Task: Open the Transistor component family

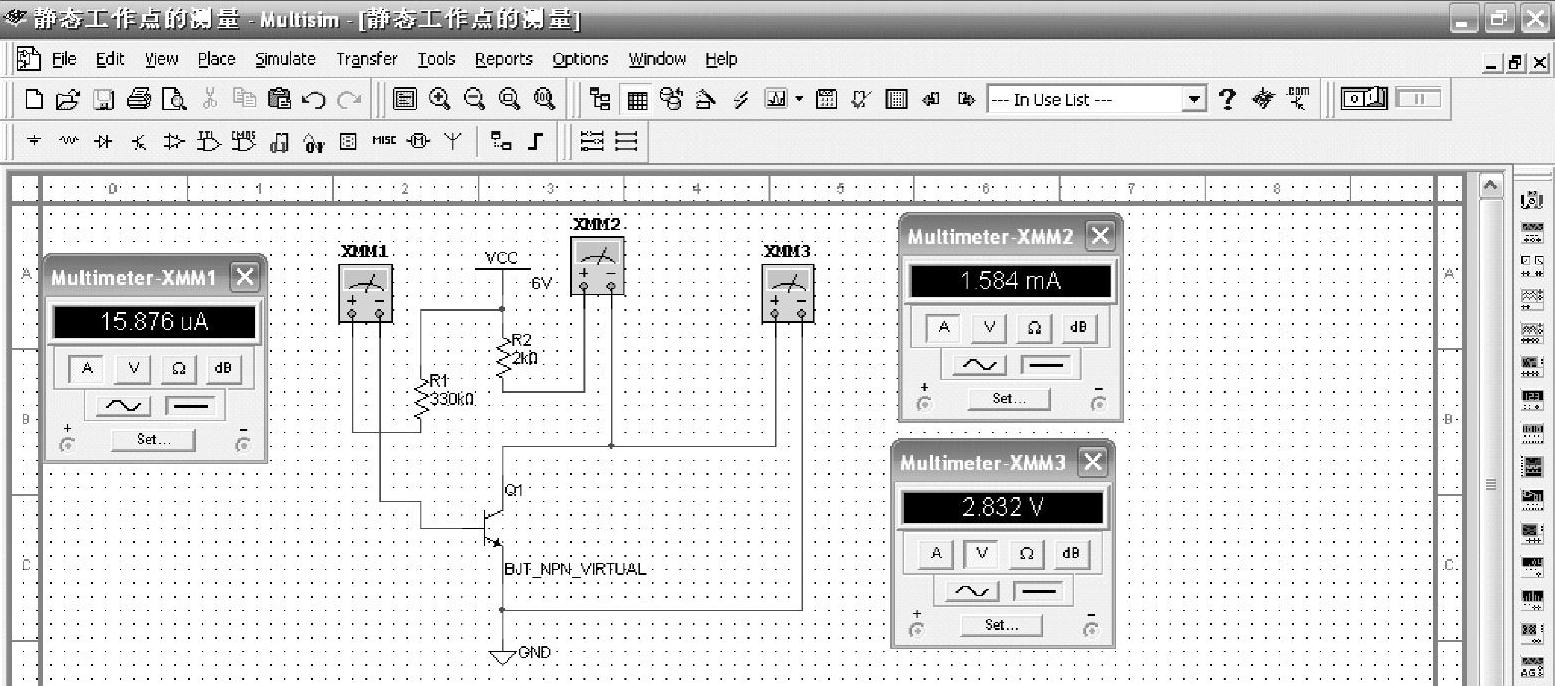Action: pyautogui.click(x=137, y=142)
